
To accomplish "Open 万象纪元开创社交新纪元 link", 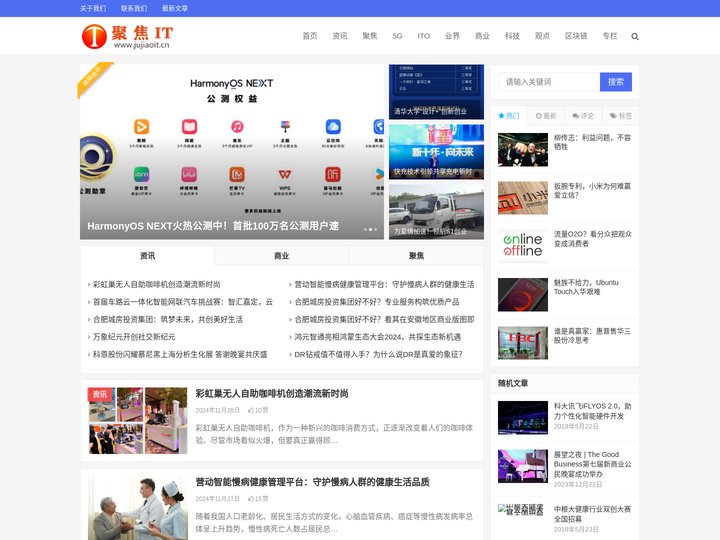I will pyautogui.click(x=134, y=337).
